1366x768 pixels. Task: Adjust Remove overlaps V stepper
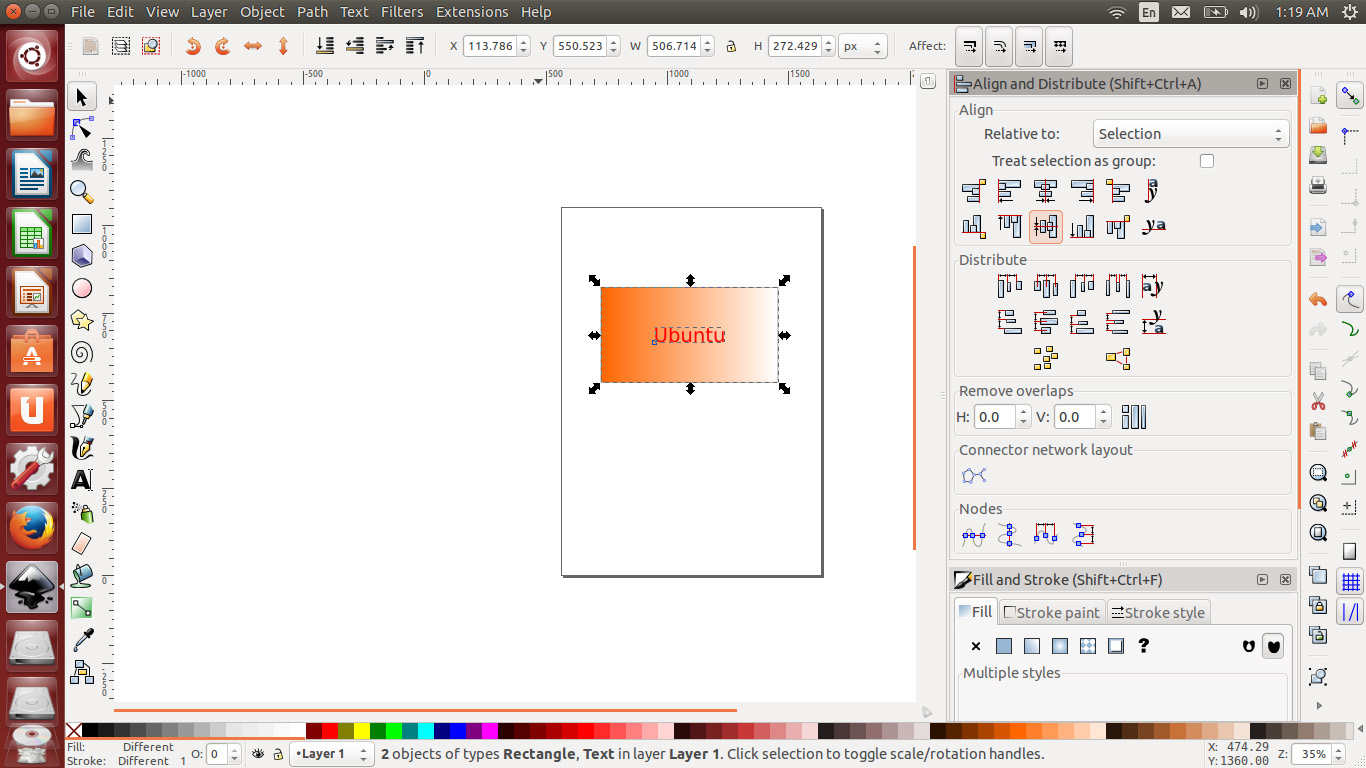1103,417
